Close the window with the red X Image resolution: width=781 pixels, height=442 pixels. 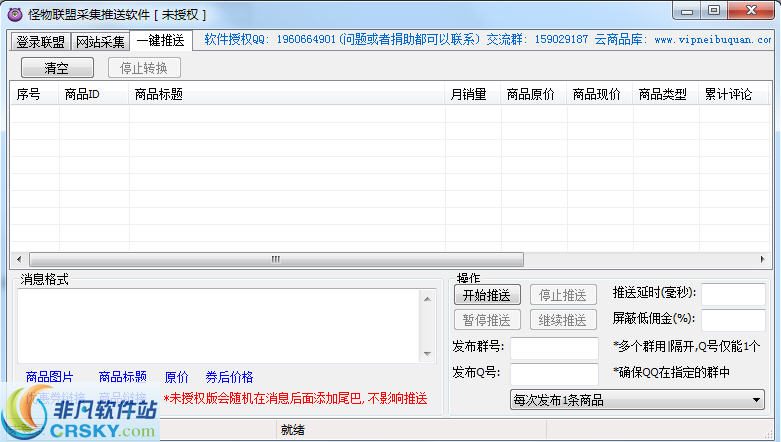pos(752,10)
